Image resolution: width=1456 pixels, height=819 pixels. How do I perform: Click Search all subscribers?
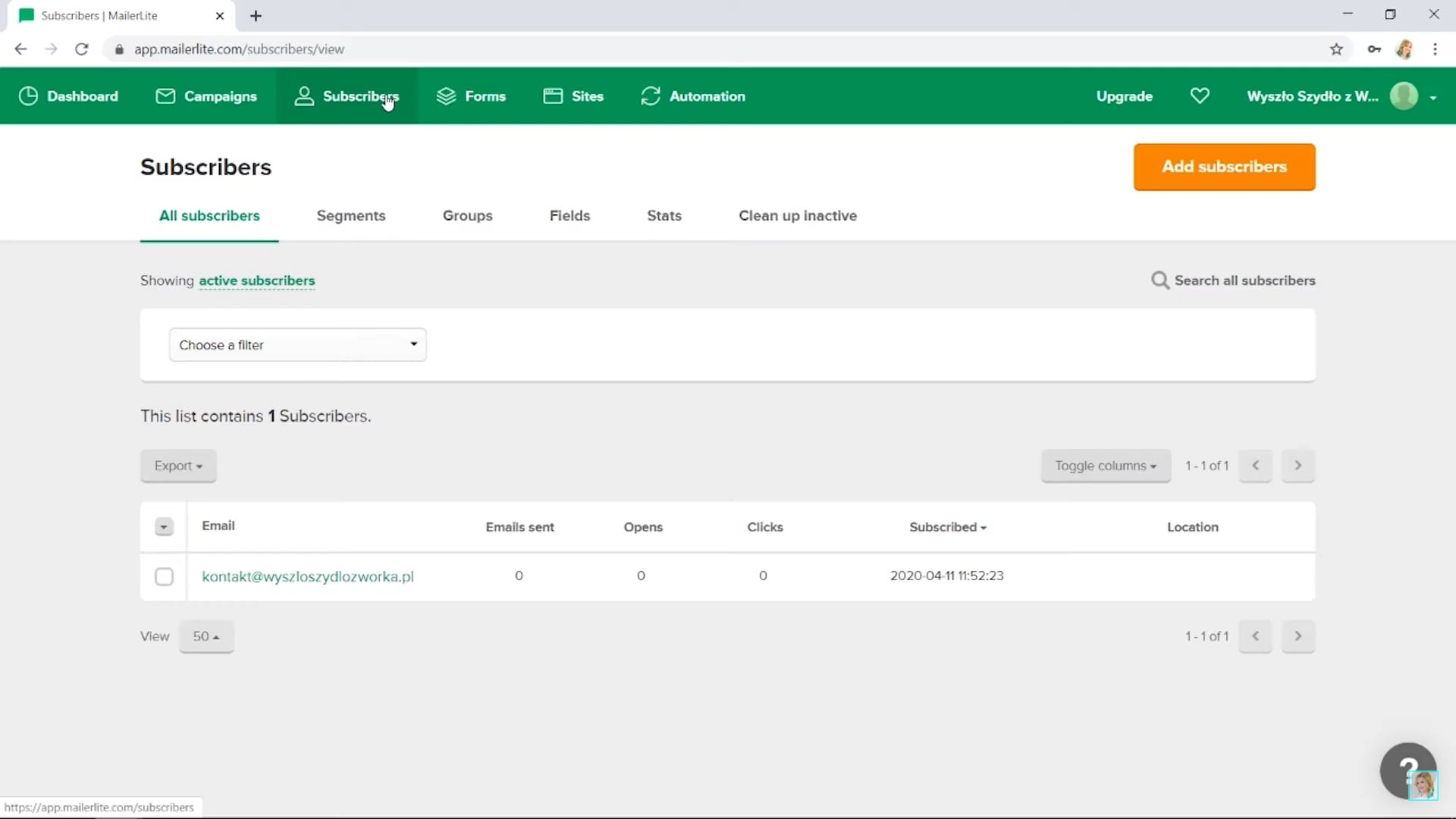1245,281
